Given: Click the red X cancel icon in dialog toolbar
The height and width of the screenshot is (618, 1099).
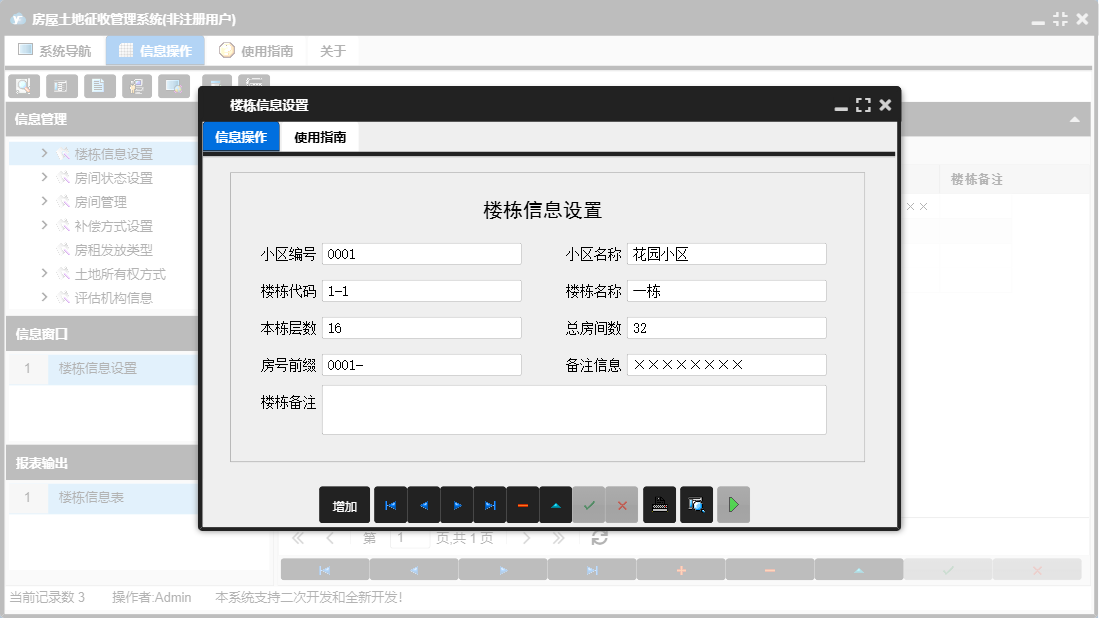Looking at the screenshot, I should point(622,506).
